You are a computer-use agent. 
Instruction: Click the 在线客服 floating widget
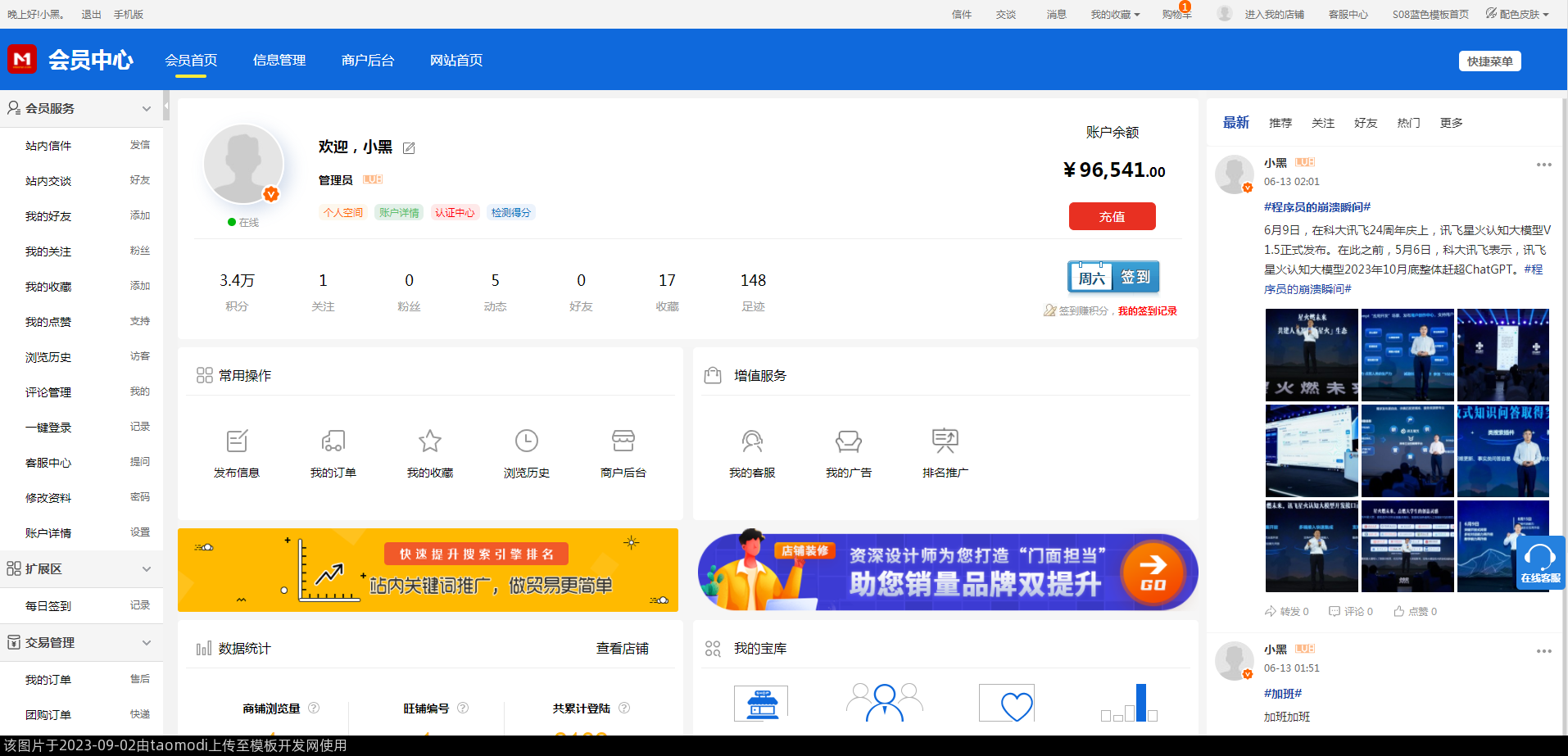tap(1540, 563)
